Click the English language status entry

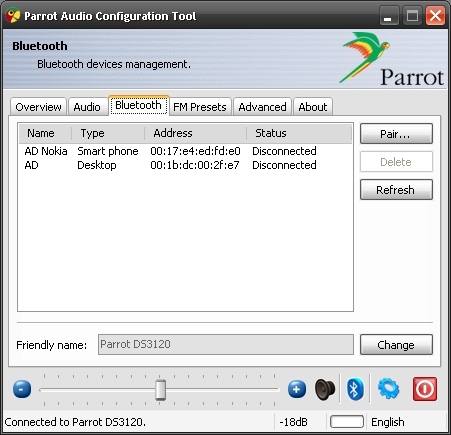[x=388, y=422]
